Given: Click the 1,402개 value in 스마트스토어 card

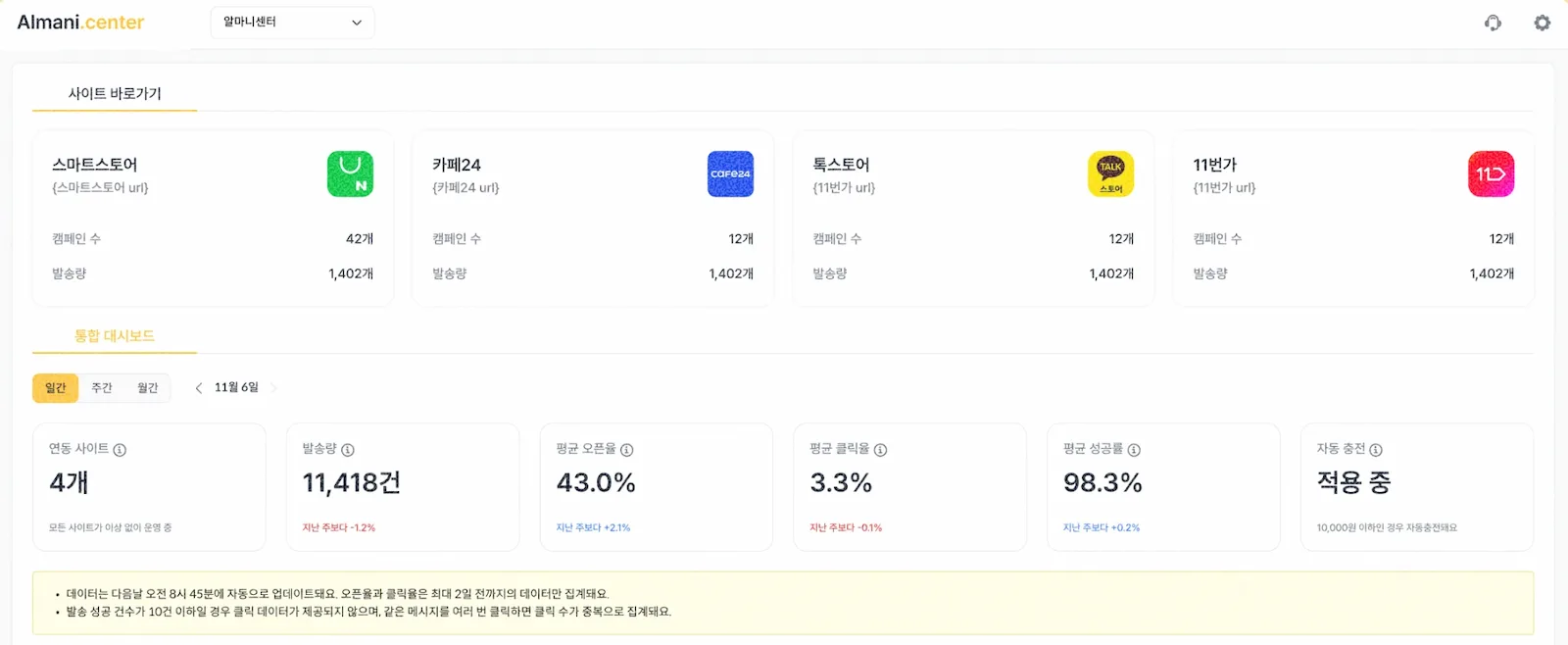Looking at the screenshot, I should (351, 274).
